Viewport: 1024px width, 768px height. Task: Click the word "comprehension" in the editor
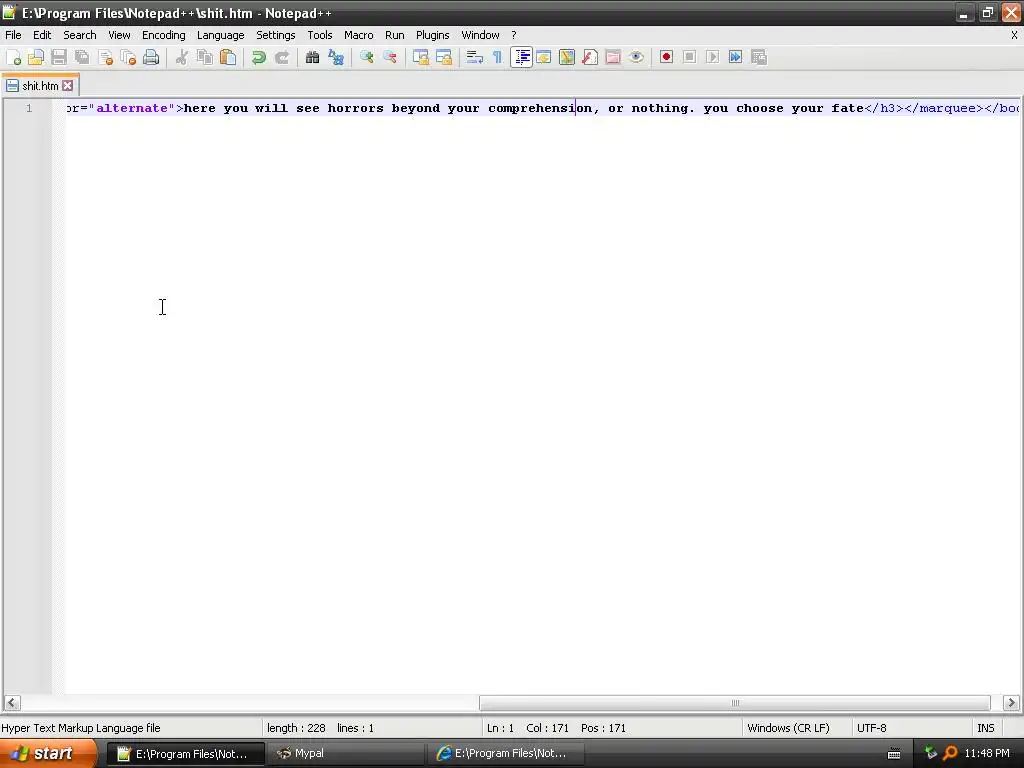coord(540,108)
